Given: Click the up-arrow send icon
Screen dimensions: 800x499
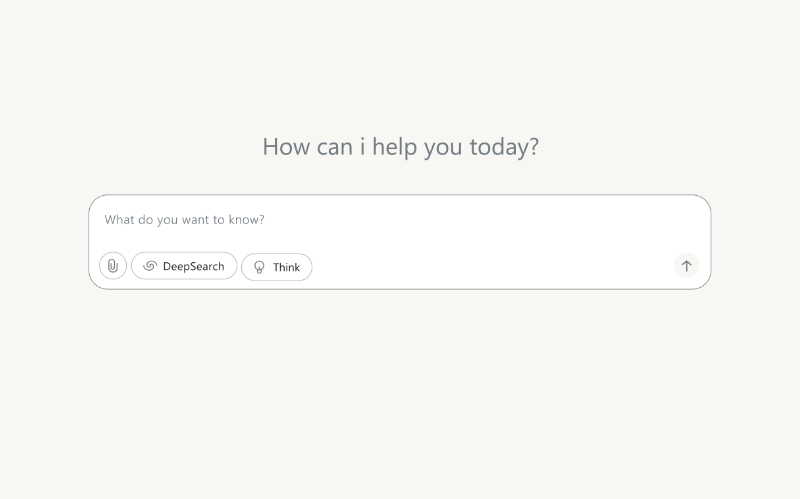Looking at the screenshot, I should 686,266.
